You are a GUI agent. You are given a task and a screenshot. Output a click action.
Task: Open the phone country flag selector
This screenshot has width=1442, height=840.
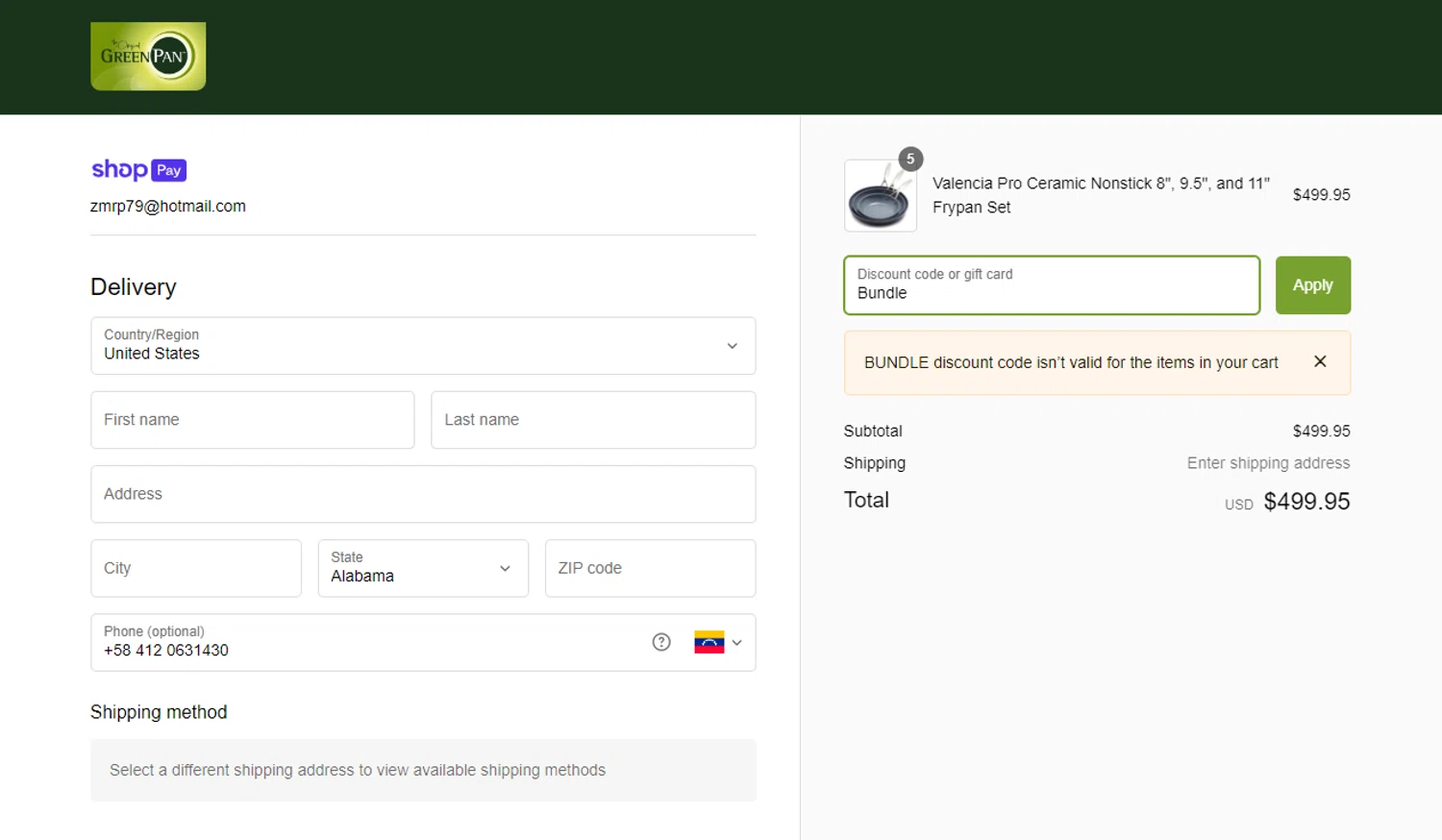tap(718, 643)
